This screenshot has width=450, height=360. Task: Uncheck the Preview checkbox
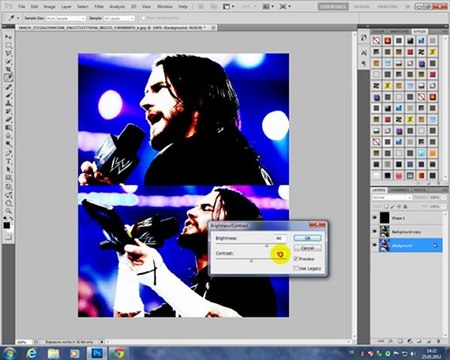tap(295, 259)
